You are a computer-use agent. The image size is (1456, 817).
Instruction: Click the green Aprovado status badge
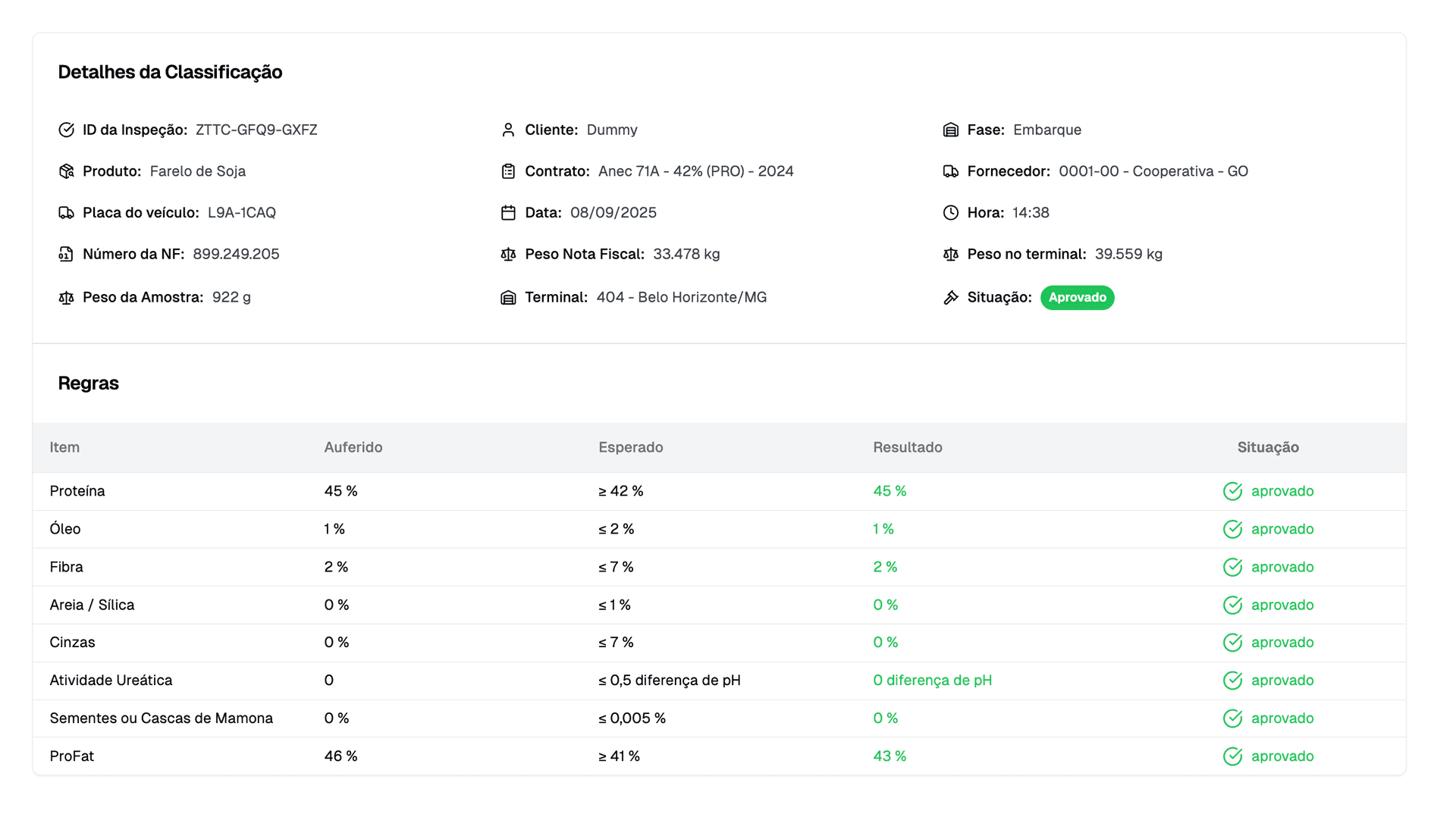coord(1077,298)
